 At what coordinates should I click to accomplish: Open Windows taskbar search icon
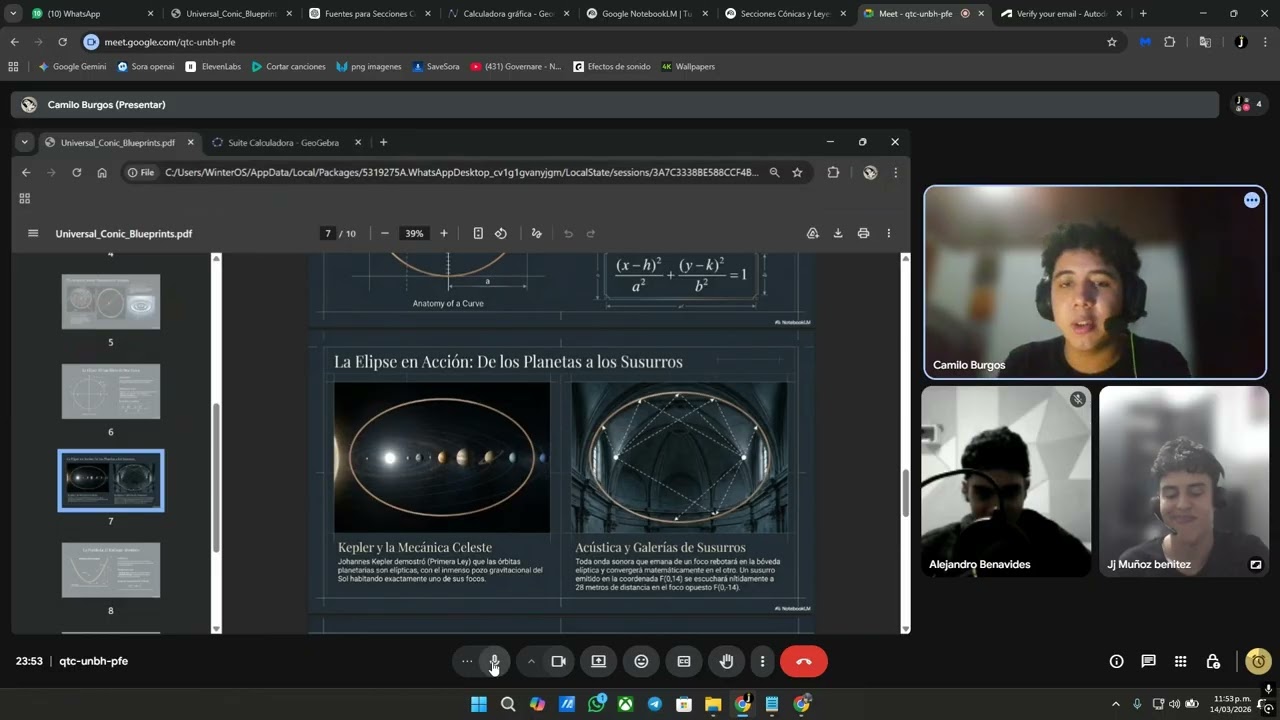[x=508, y=704]
